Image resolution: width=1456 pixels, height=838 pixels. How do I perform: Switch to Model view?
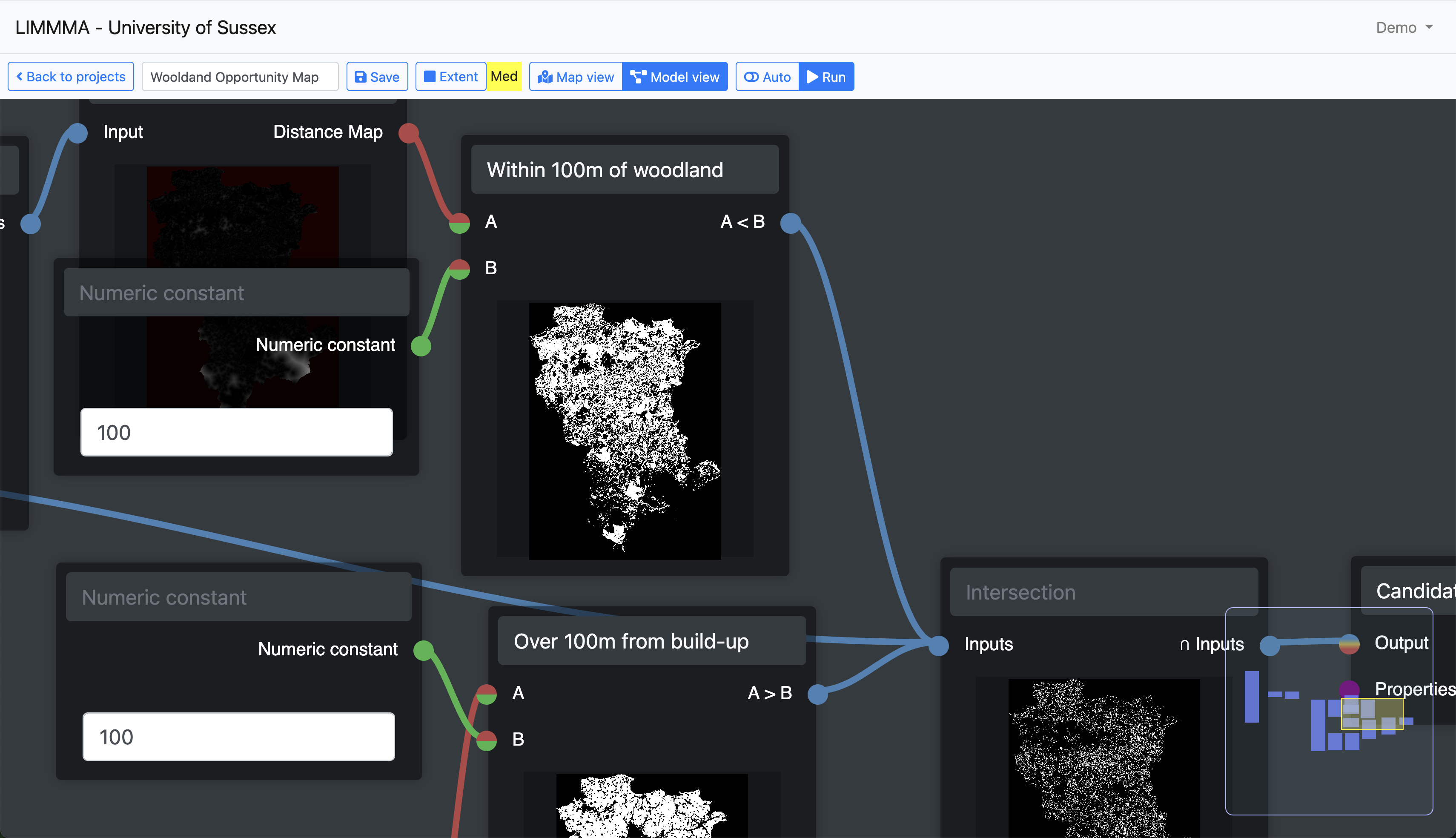(x=674, y=77)
